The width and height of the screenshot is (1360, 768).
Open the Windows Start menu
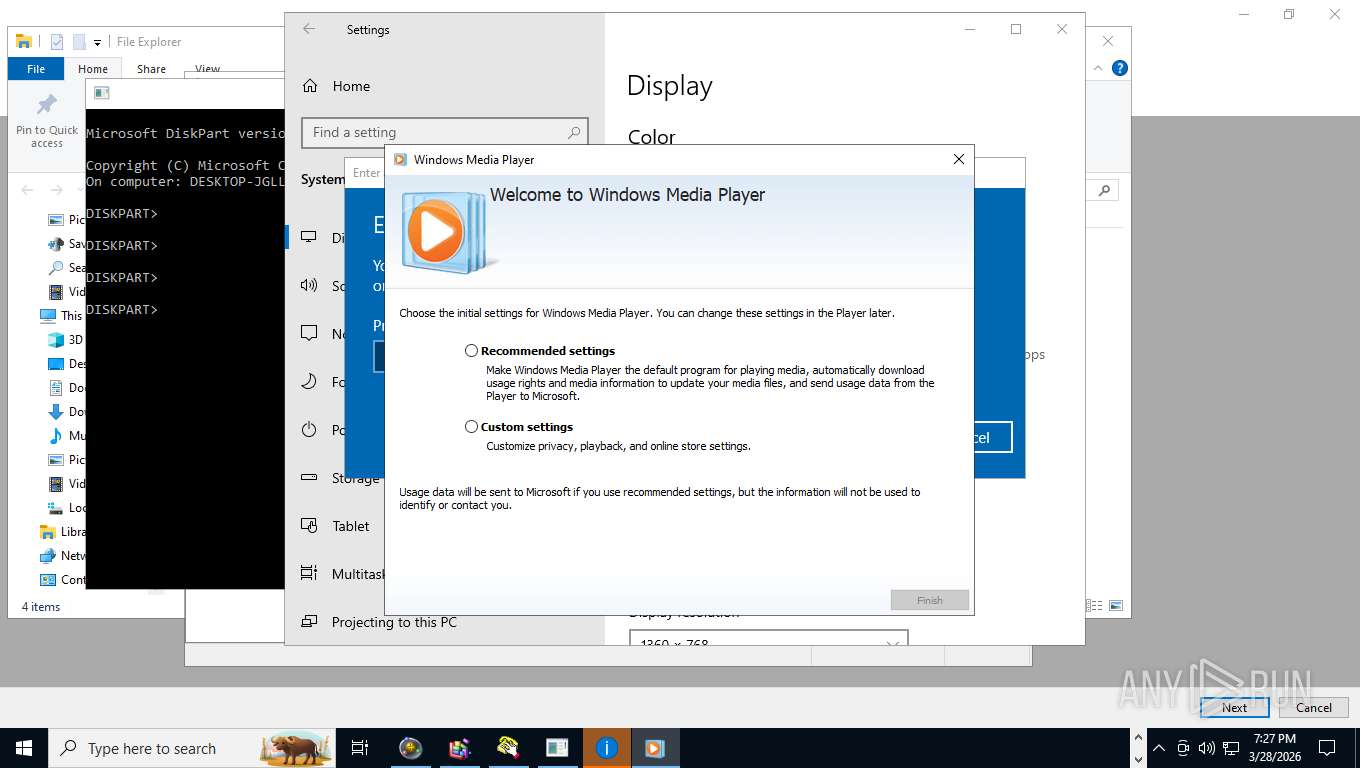pos(23,748)
